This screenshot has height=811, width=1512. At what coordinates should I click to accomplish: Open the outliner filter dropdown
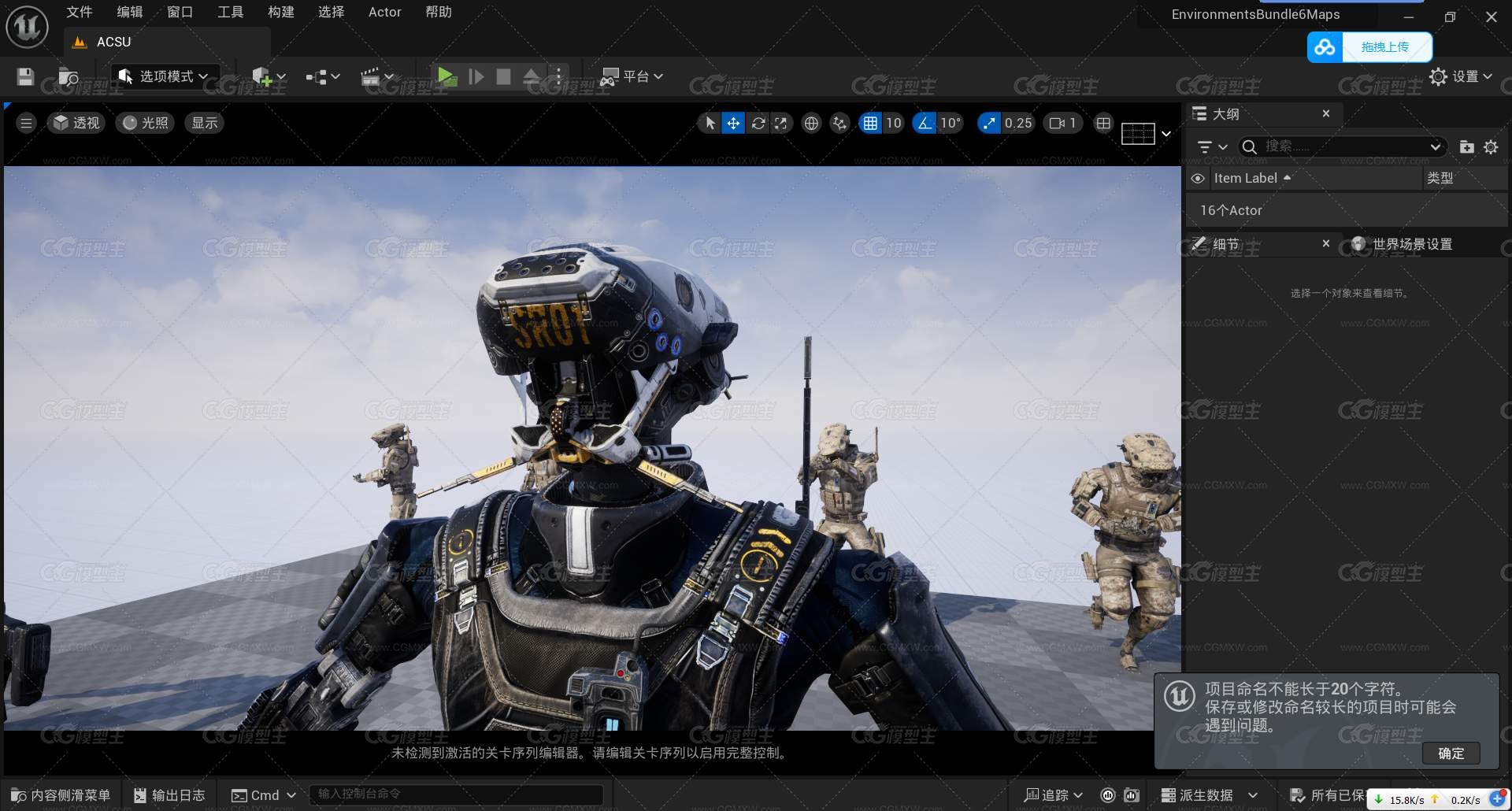pos(1212,147)
